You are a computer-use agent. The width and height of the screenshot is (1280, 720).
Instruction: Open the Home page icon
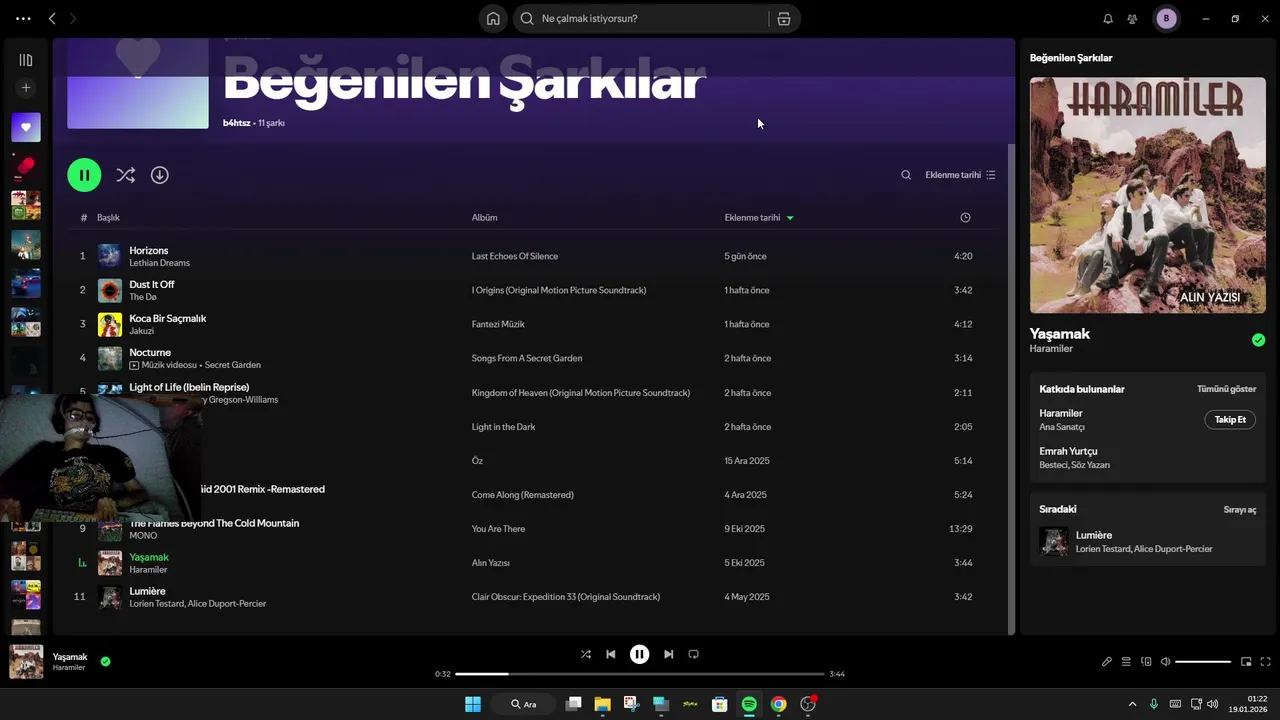click(x=493, y=18)
